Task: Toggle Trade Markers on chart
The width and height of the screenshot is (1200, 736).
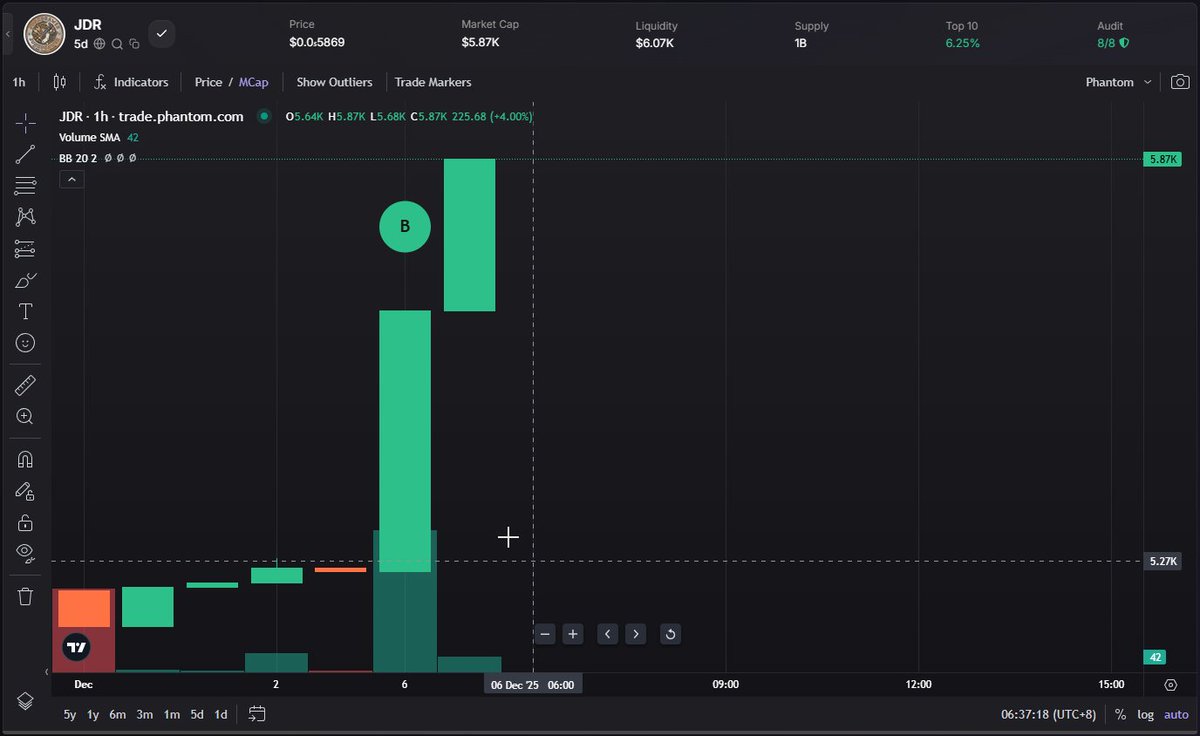Action: (x=433, y=82)
